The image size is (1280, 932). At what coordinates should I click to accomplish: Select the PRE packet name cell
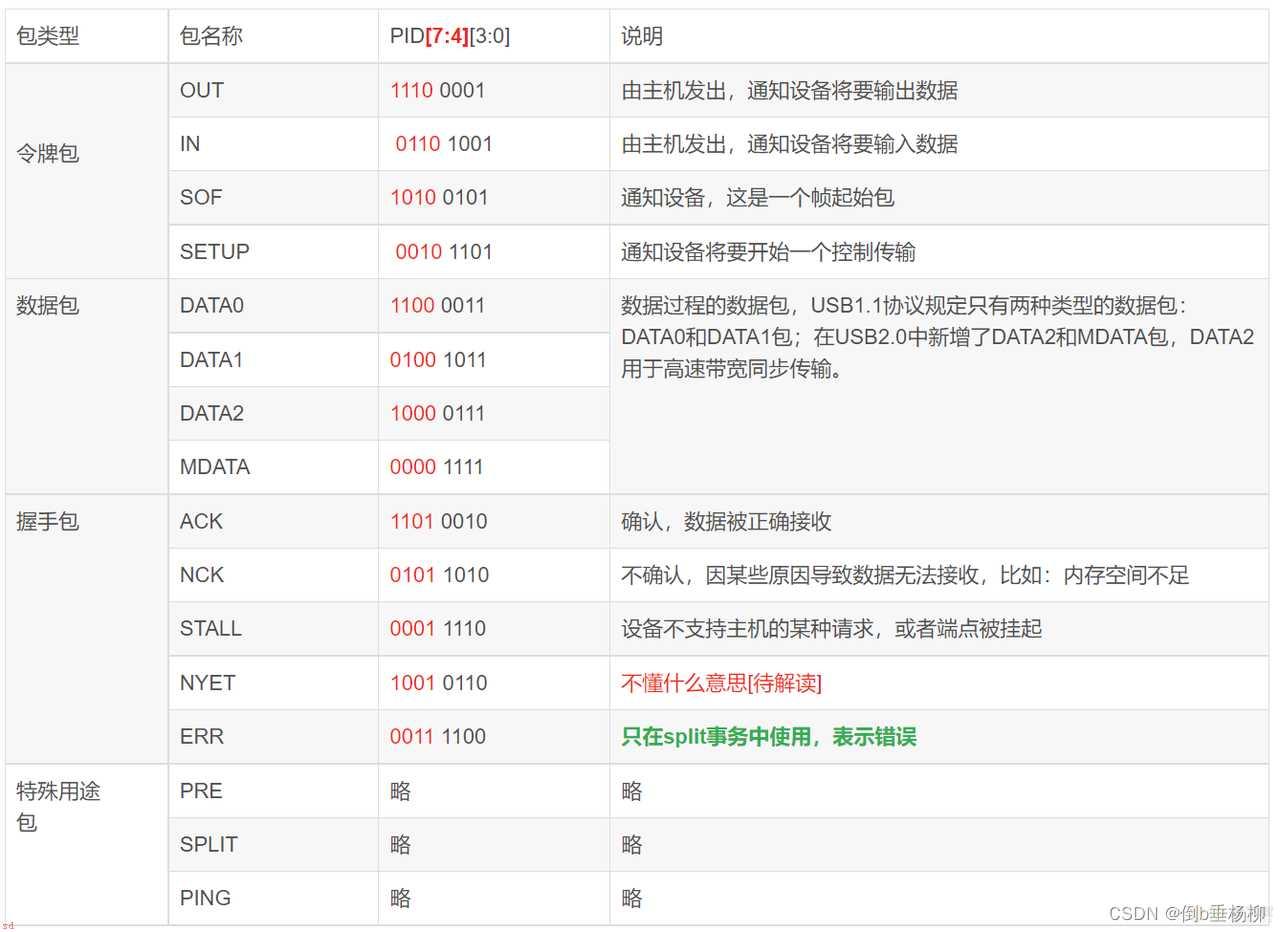pyautogui.click(x=274, y=791)
